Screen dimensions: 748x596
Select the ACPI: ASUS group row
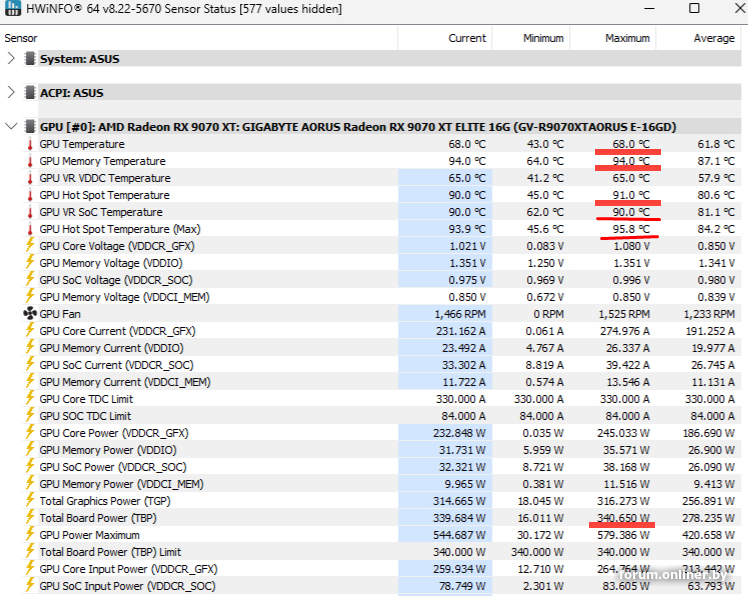point(389,93)
